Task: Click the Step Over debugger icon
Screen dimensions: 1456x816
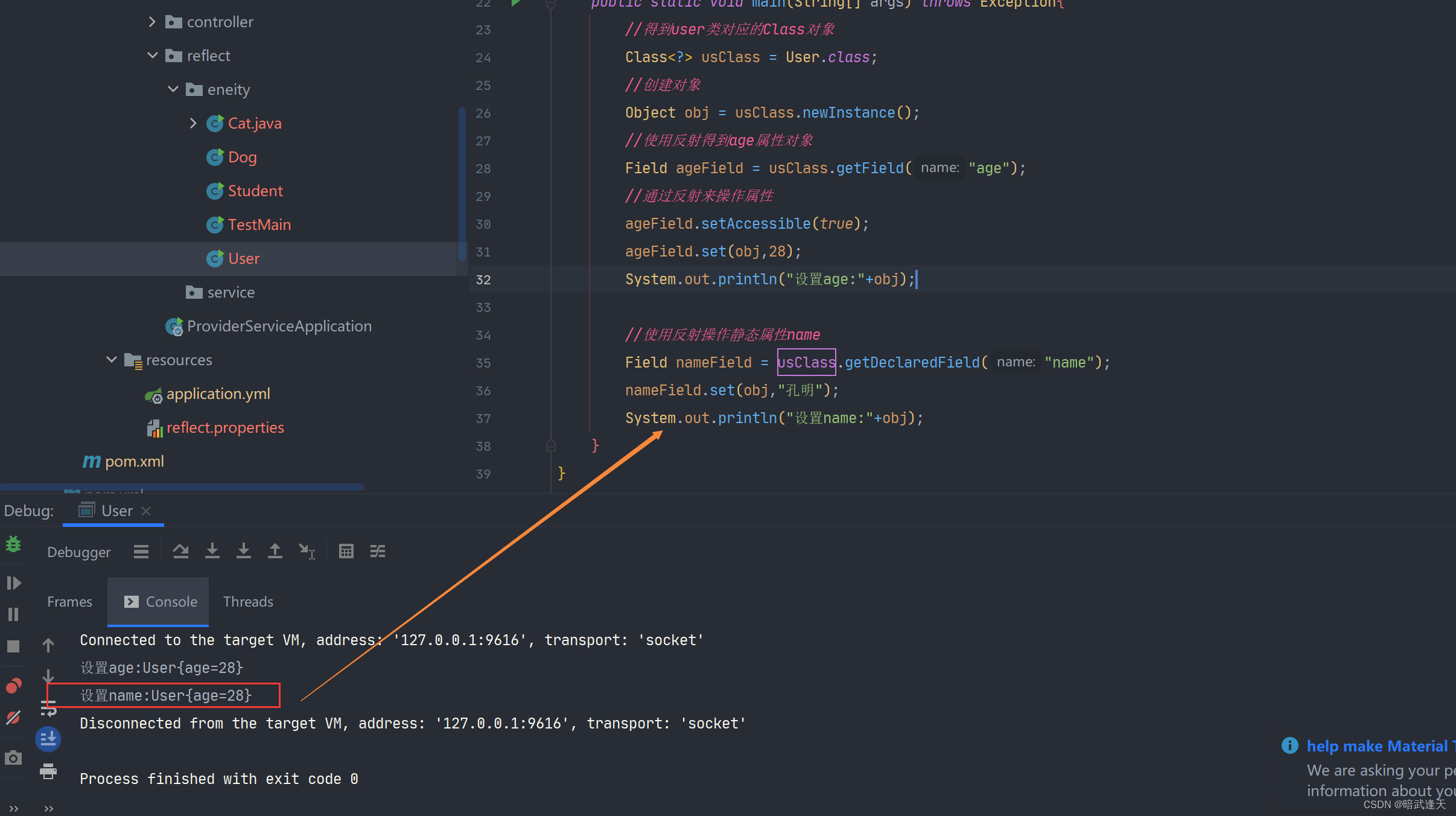Action: tap(180, 551)
